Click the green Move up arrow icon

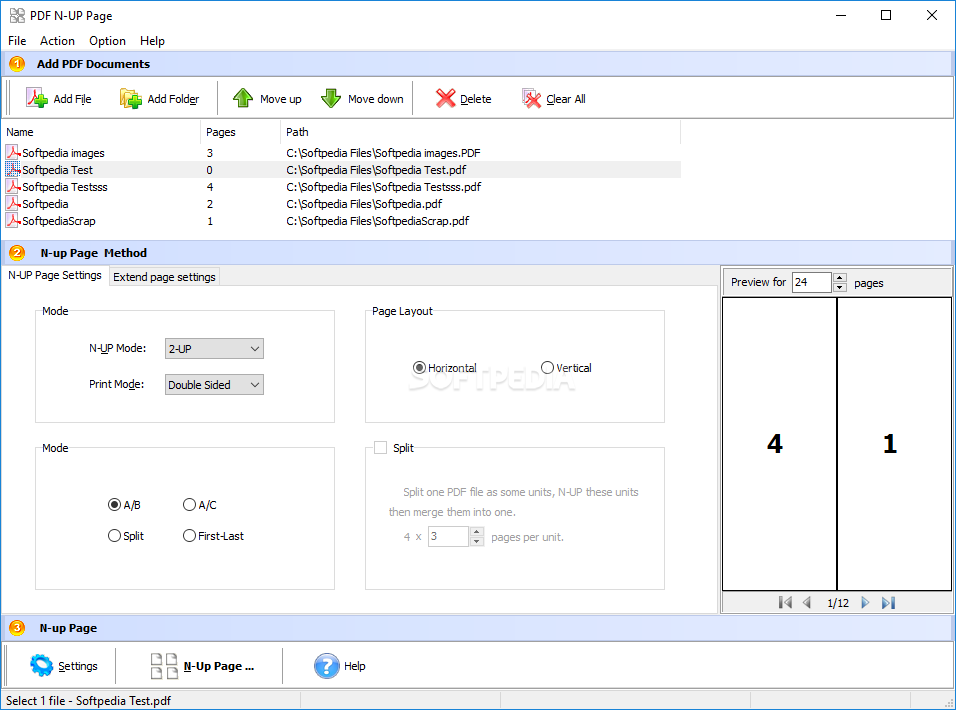[x=243, y=98]
